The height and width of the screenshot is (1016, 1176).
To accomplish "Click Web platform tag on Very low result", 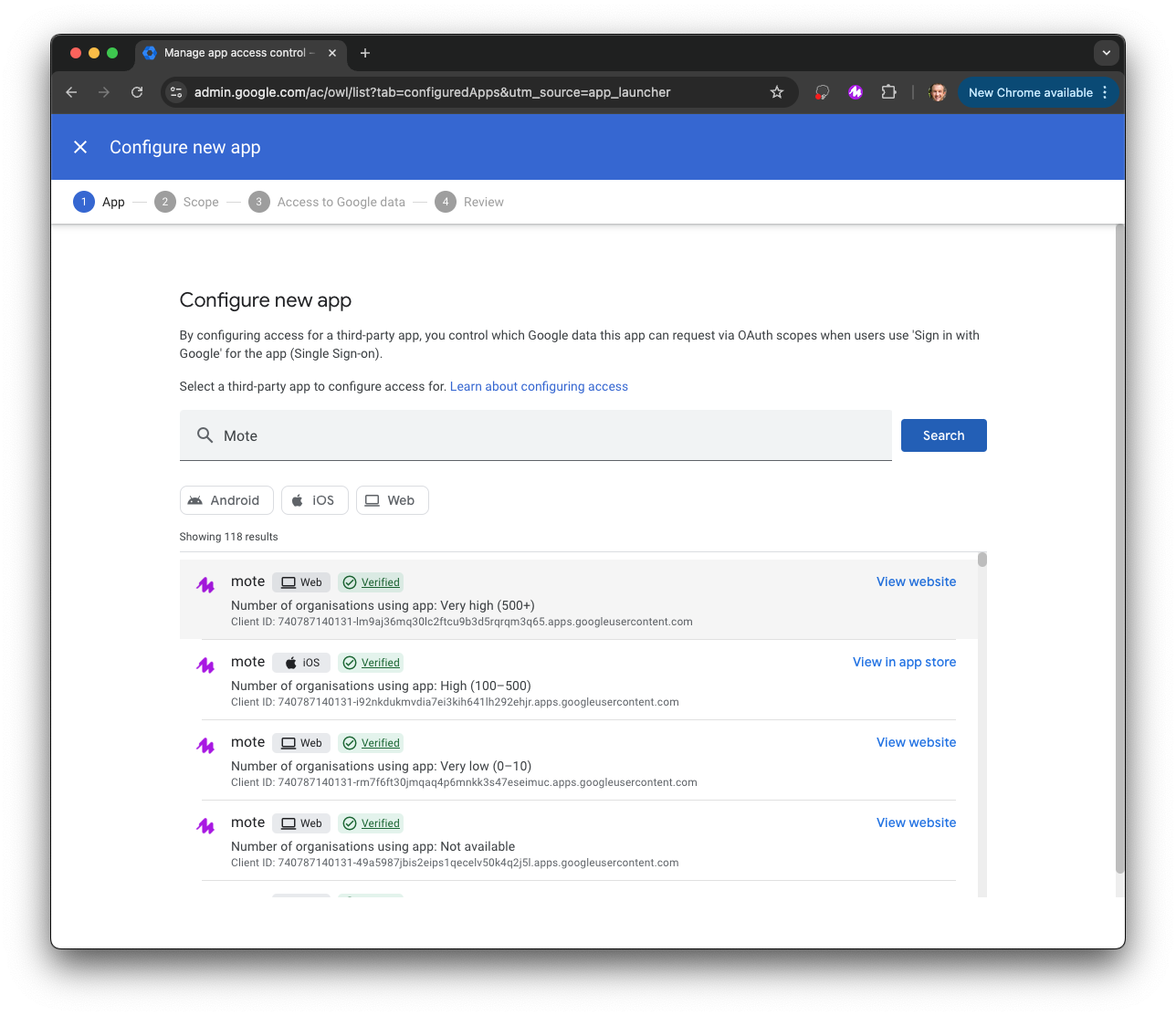I will [301, 743].
